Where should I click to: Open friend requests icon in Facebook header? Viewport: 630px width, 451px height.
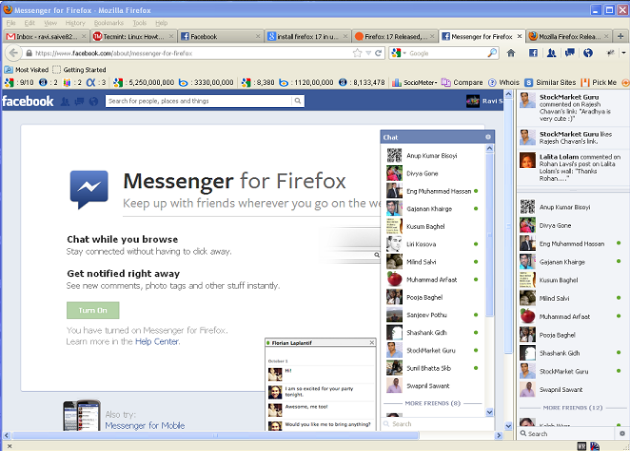point(65,101)
